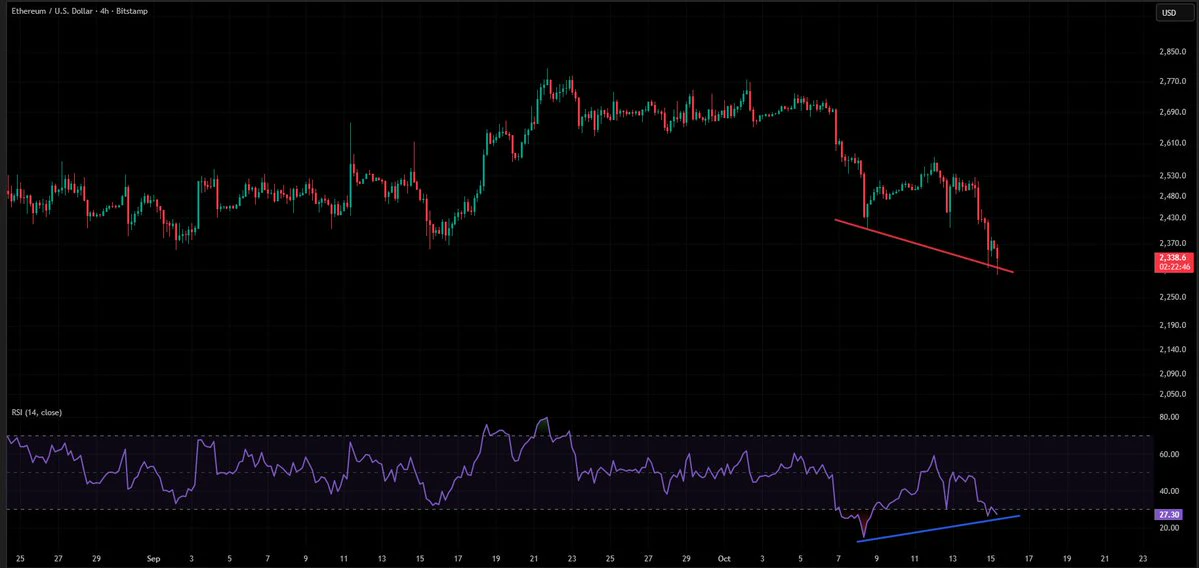Select the red trendline on the price chart
Viewport: 1199px width, 568px height.
[924, 246]
